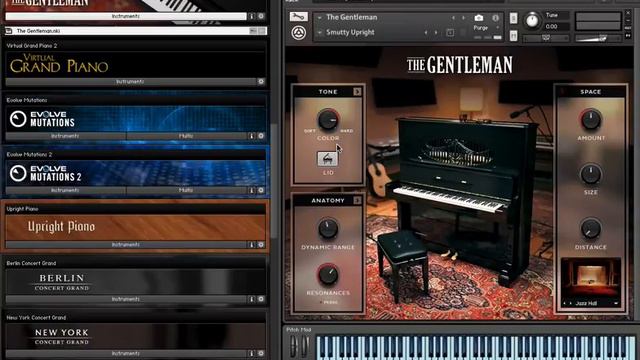640x360 pixels.
Task: Open settings gear for The Gentleman library
Action: [261, 16]
